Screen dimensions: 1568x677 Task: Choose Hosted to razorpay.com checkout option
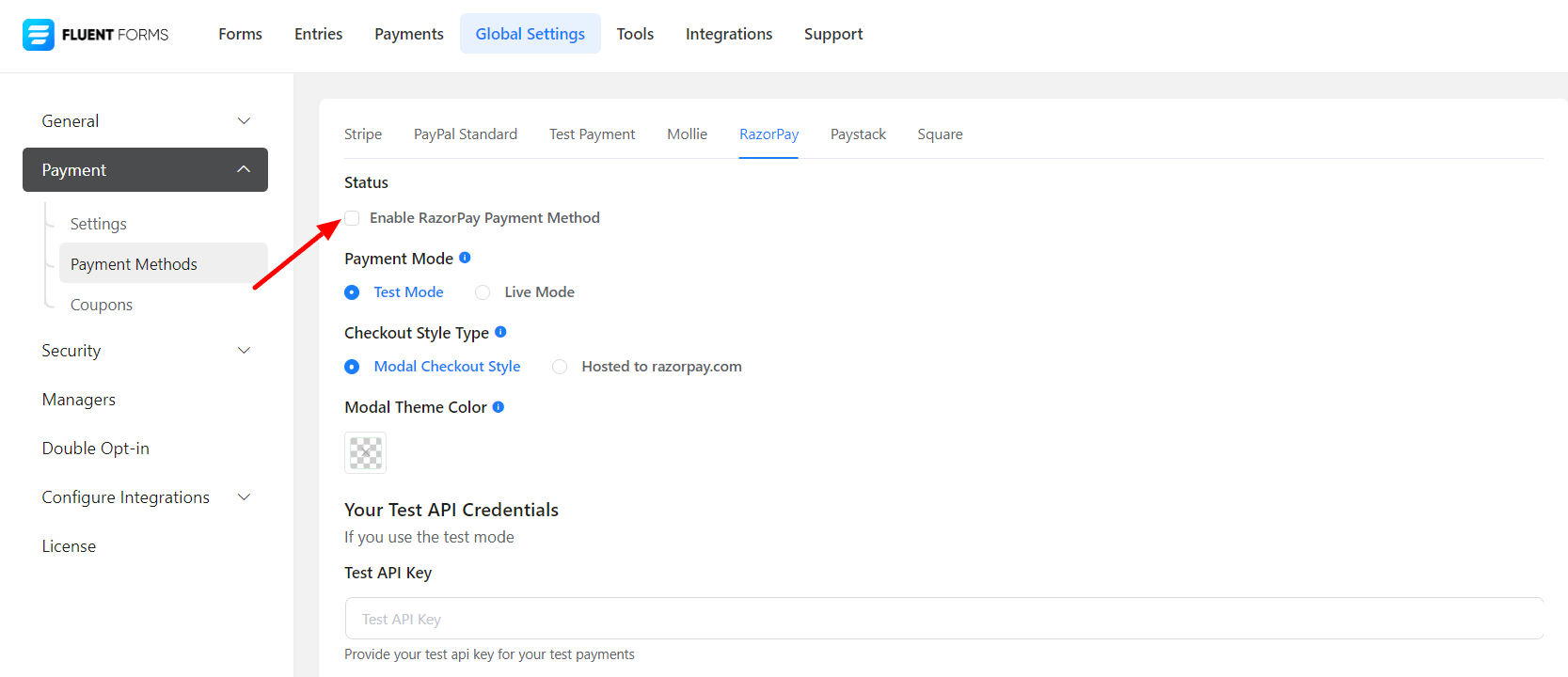point(560,367)
